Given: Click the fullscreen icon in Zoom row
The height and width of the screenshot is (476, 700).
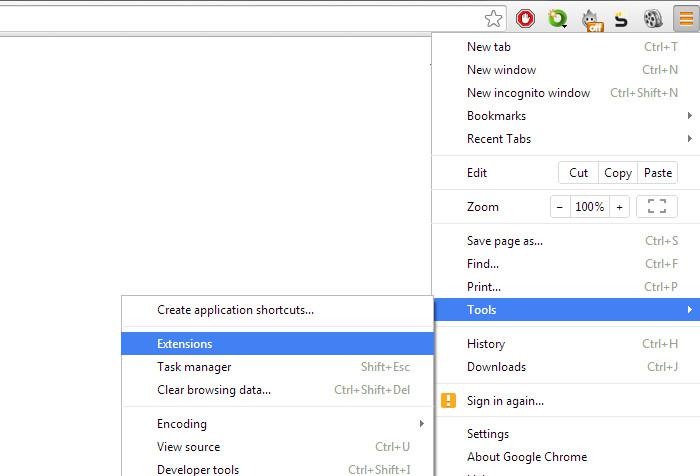Looking at the screenshot, I should pos(657,207).
